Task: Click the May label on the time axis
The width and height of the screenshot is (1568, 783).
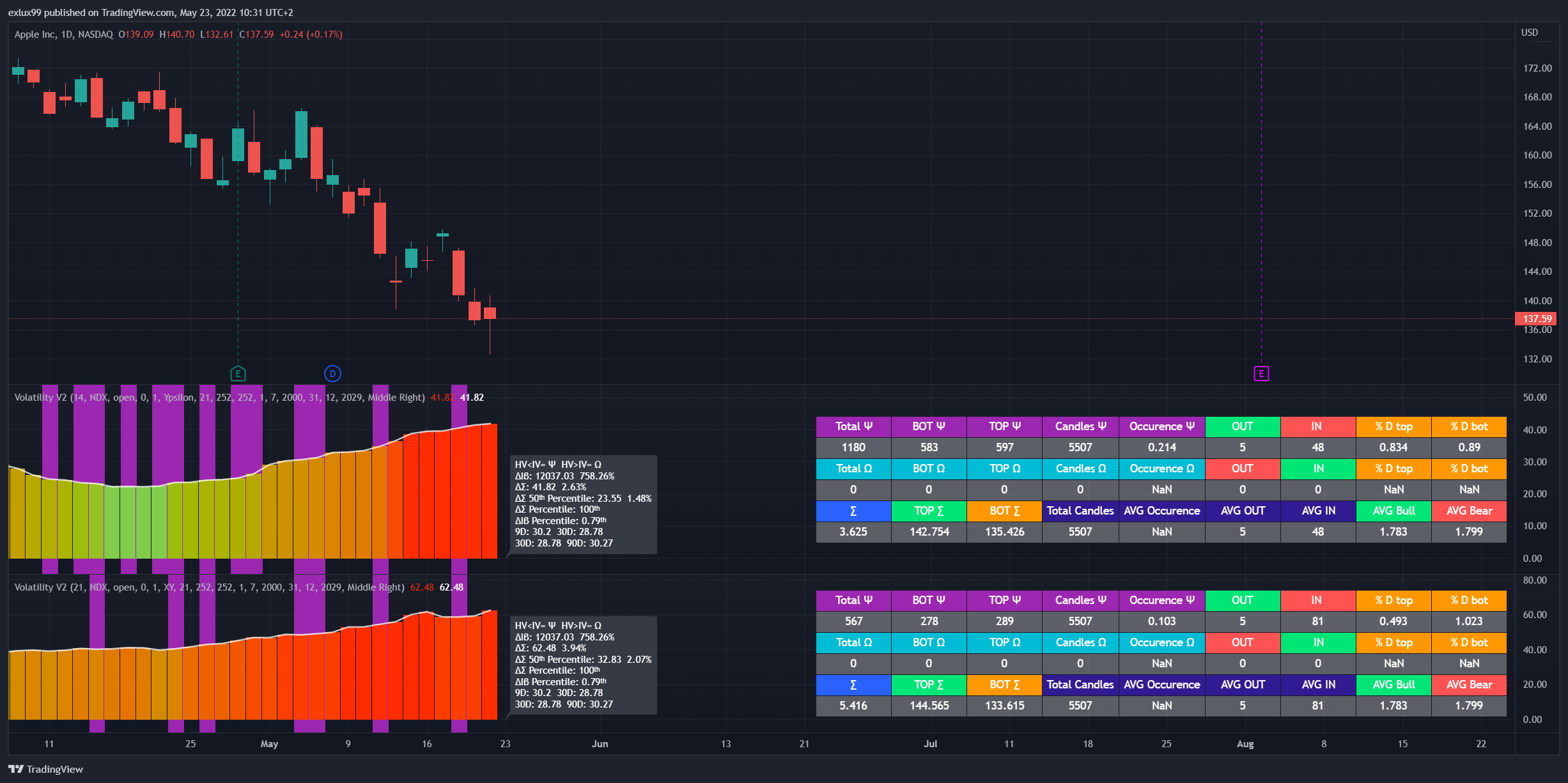Action: [269, 744]
